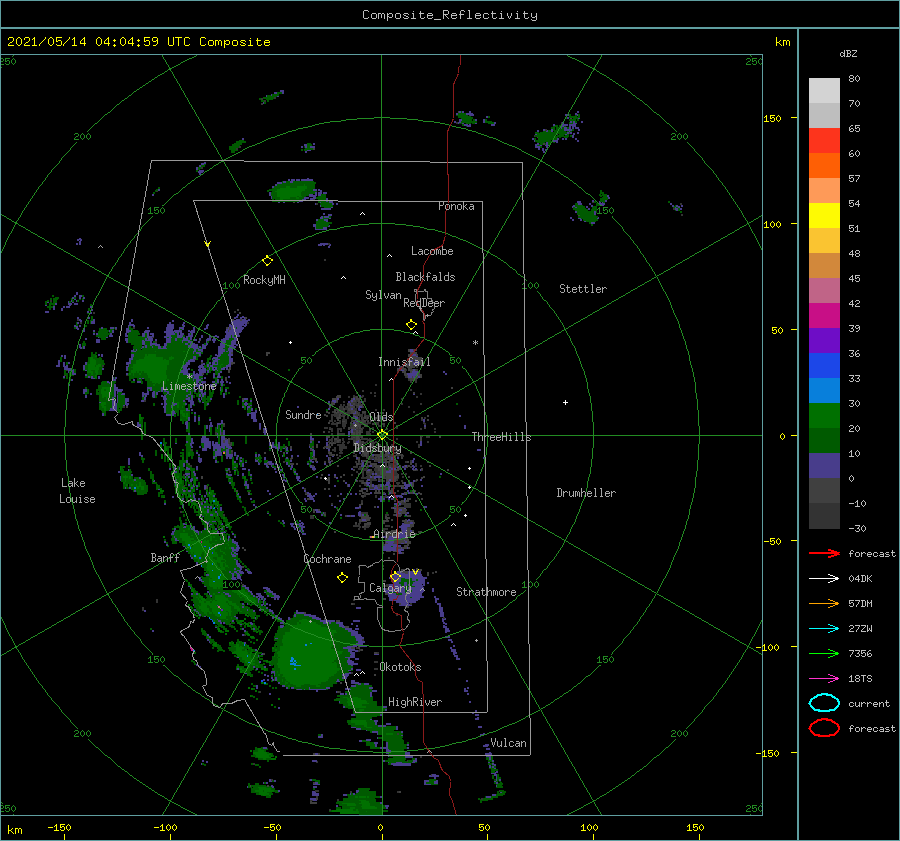Click the bright green band above 20 dBZ
The width and height of the screenshot is (900, 841).
tap(824, 416)
